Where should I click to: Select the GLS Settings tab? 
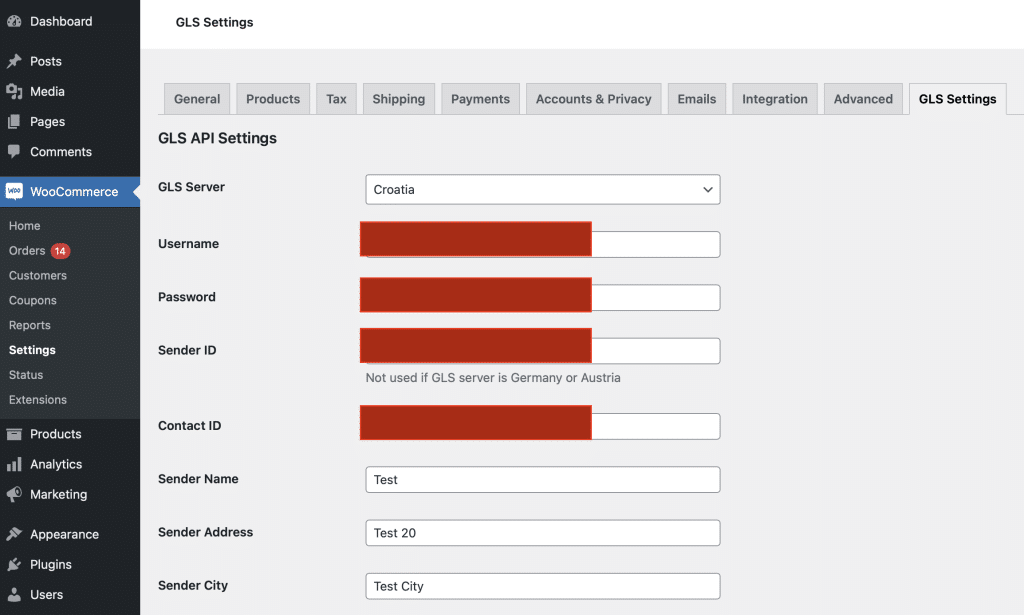pos(957,99)
